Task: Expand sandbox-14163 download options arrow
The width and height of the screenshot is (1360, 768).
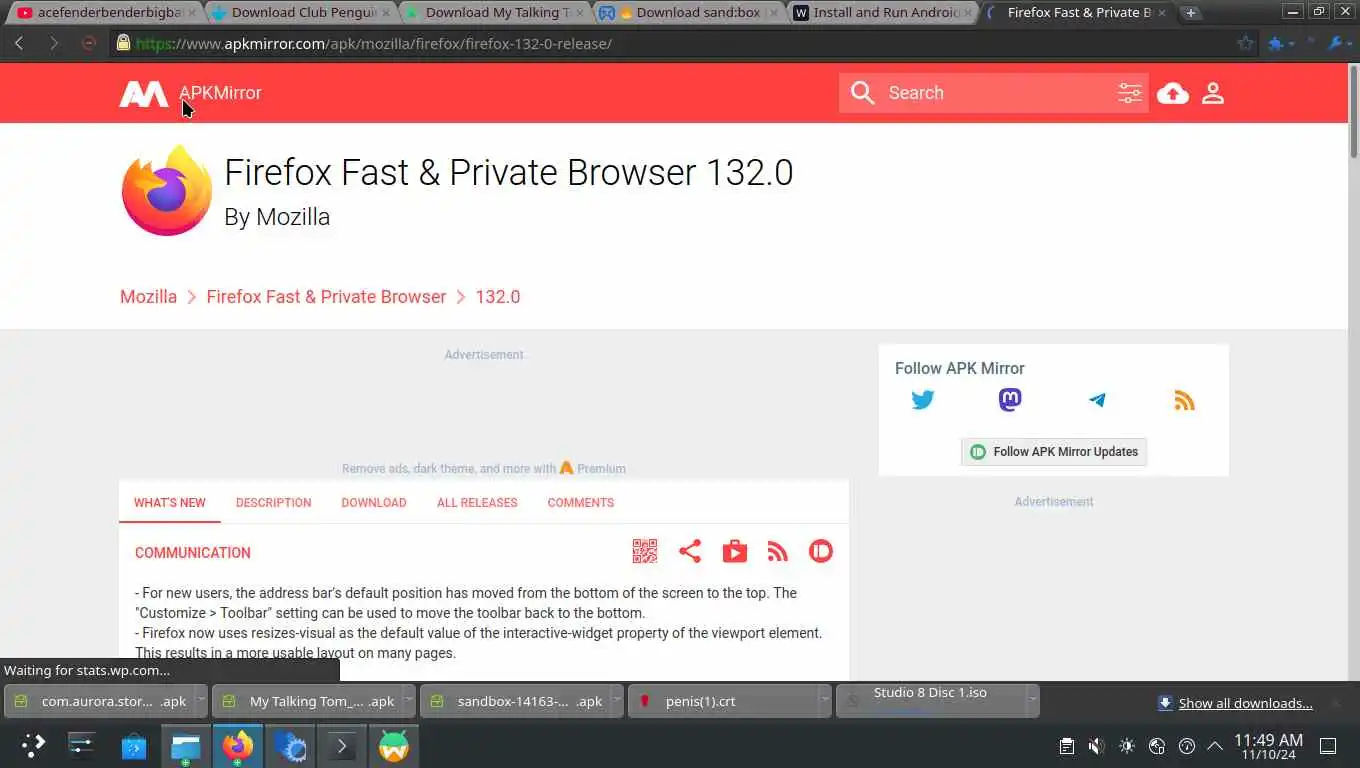Action: coord(616,701)
